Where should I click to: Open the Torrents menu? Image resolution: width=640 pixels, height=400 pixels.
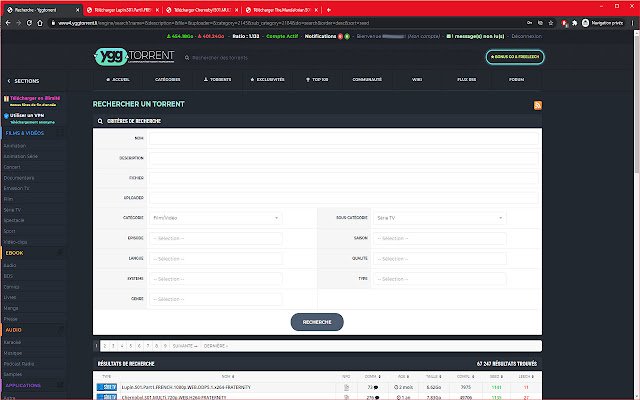pyautogui.click(x=218, y=80)
